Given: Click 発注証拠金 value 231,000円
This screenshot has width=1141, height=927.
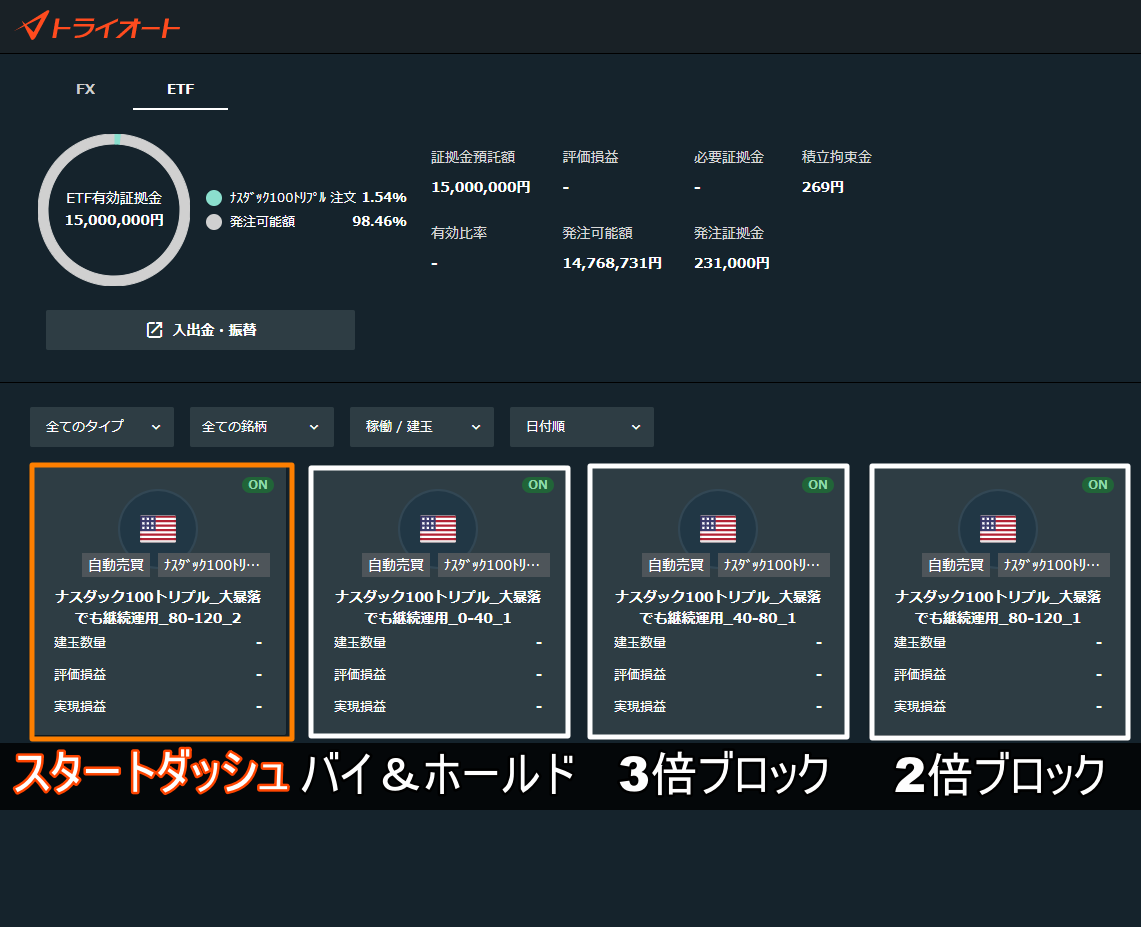Looking at the screenshot, I should [x=731, y=263].
